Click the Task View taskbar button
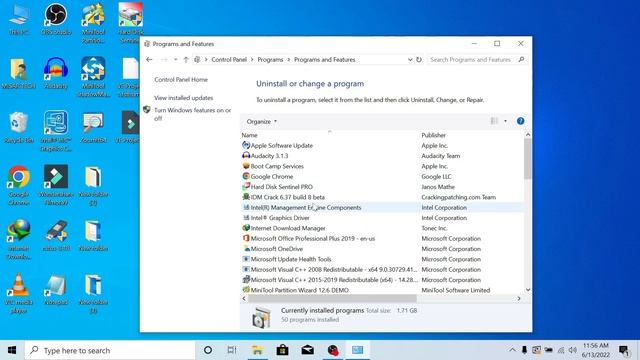640x360 pixels. (232, 350)
